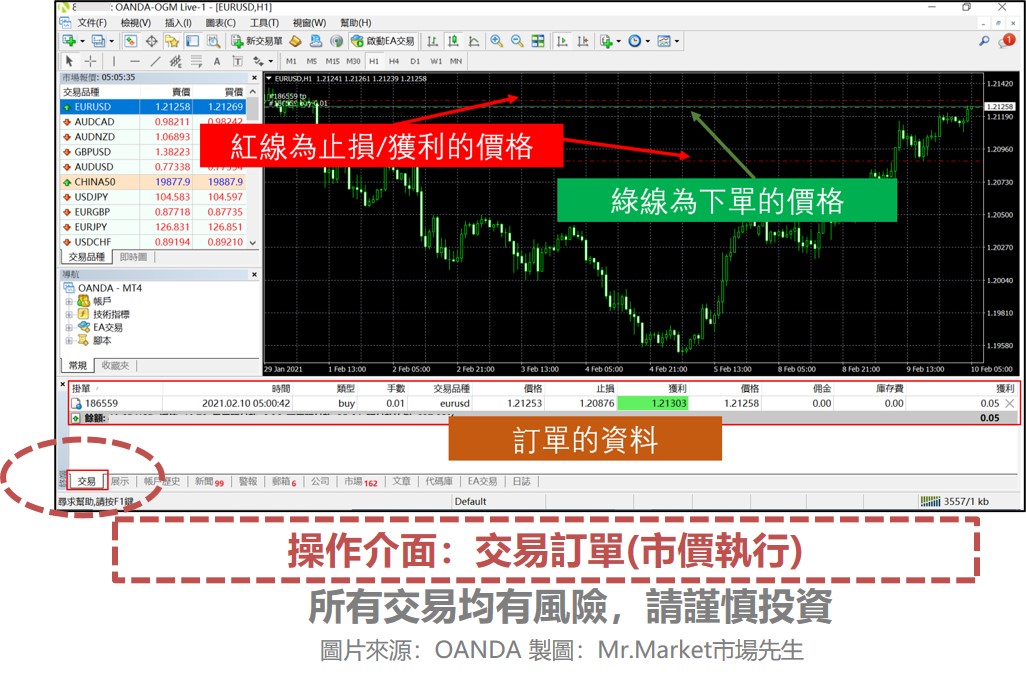
Task: Open the 新聞 terminal tab
Action: 209,481
